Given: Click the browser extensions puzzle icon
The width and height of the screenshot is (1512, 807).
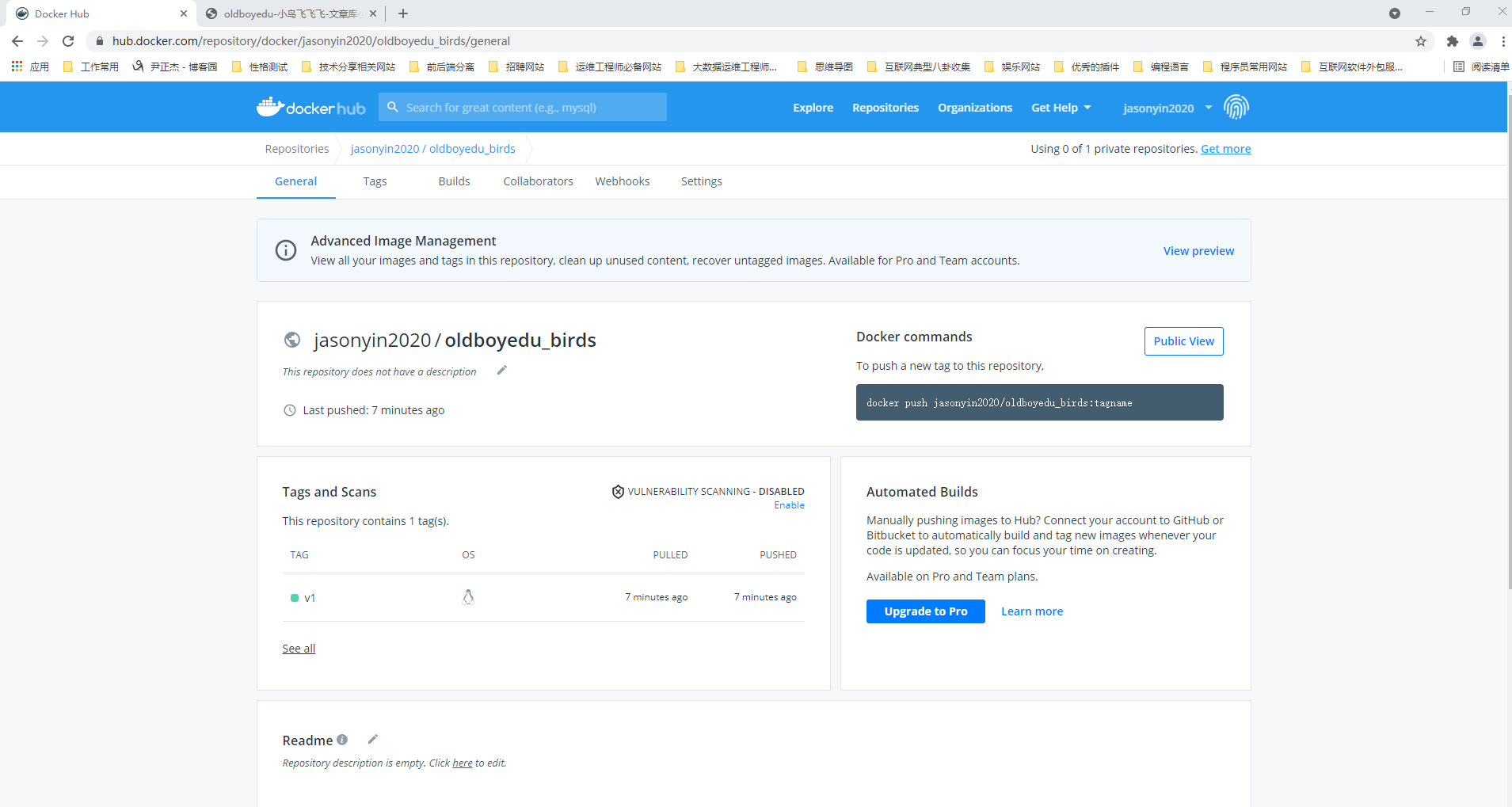Looking at the screenshot, I should (x=1452, y=41).
